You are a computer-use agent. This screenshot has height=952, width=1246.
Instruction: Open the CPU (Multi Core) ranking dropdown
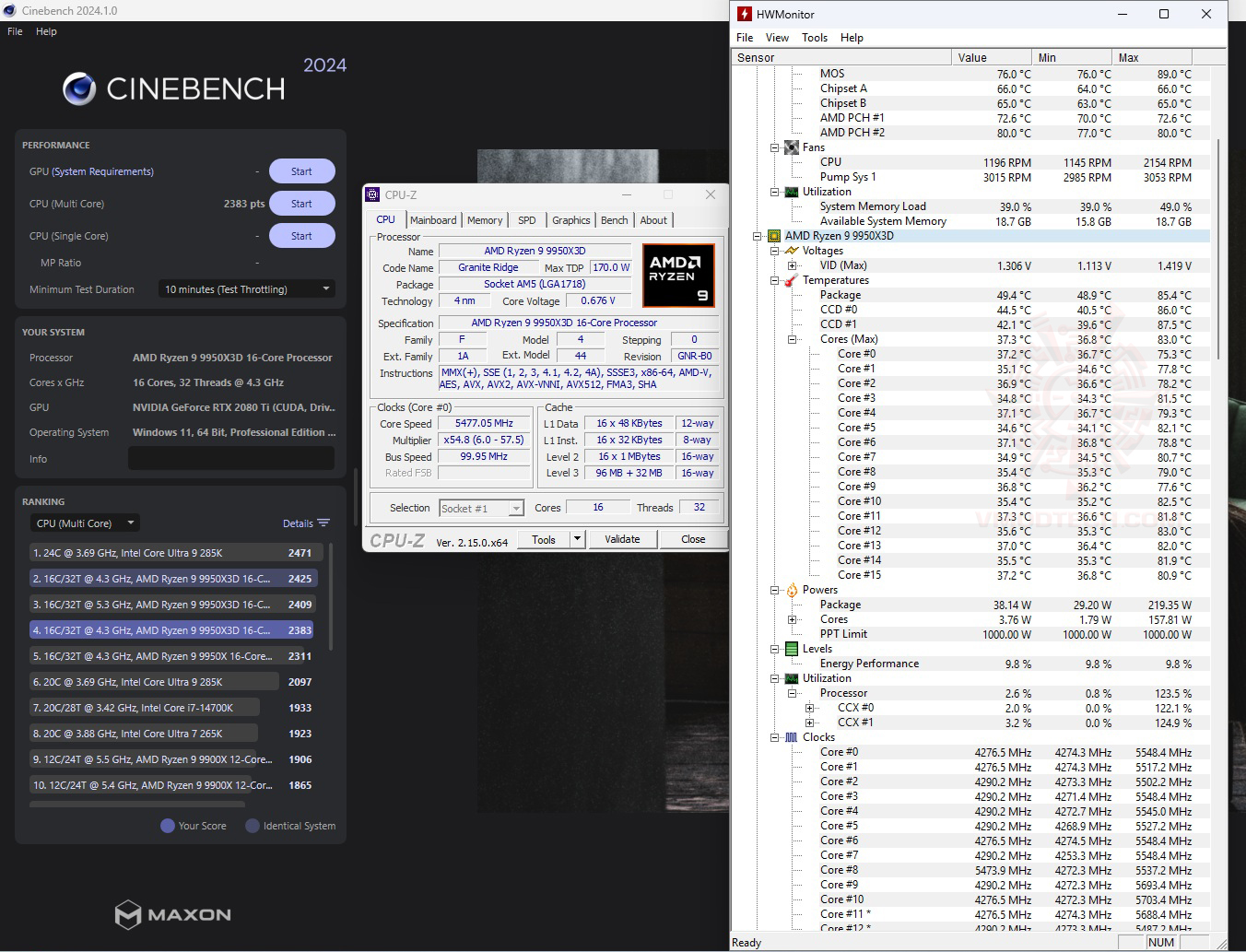point(85,523)
